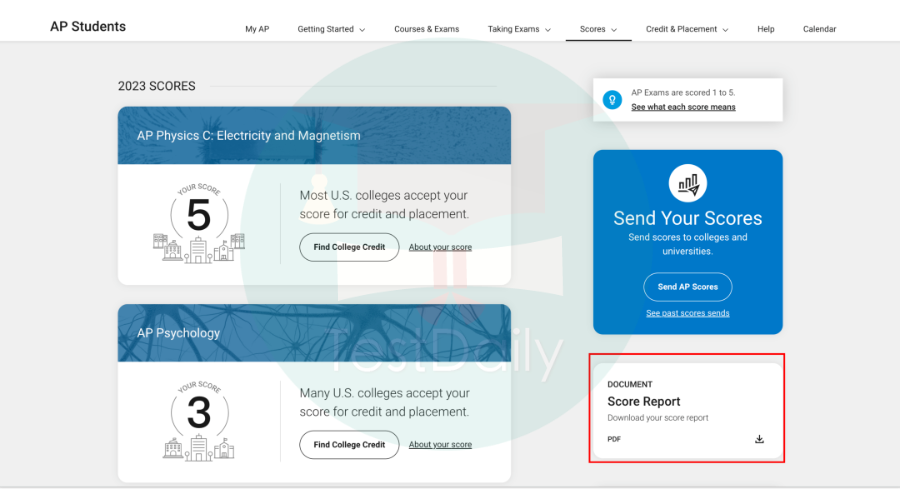
Task: Click the Send Your Scores chart icon
Action: (x=688, y=183)
